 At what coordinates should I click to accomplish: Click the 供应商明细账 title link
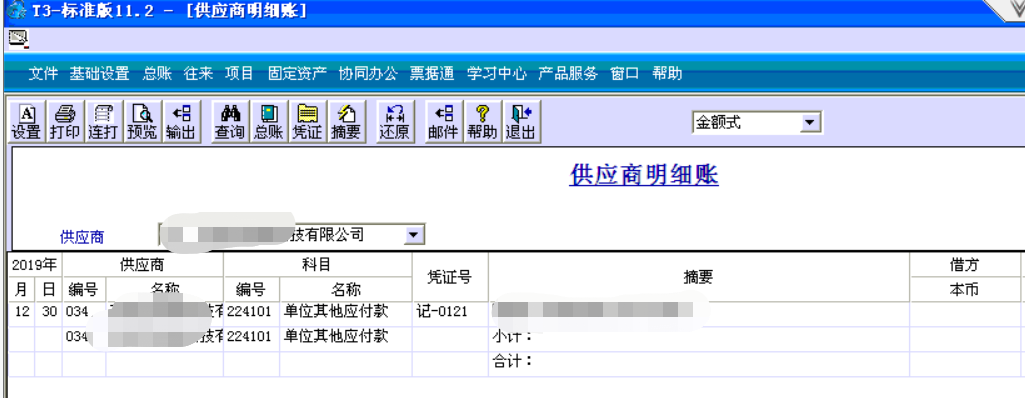[644, 175]
